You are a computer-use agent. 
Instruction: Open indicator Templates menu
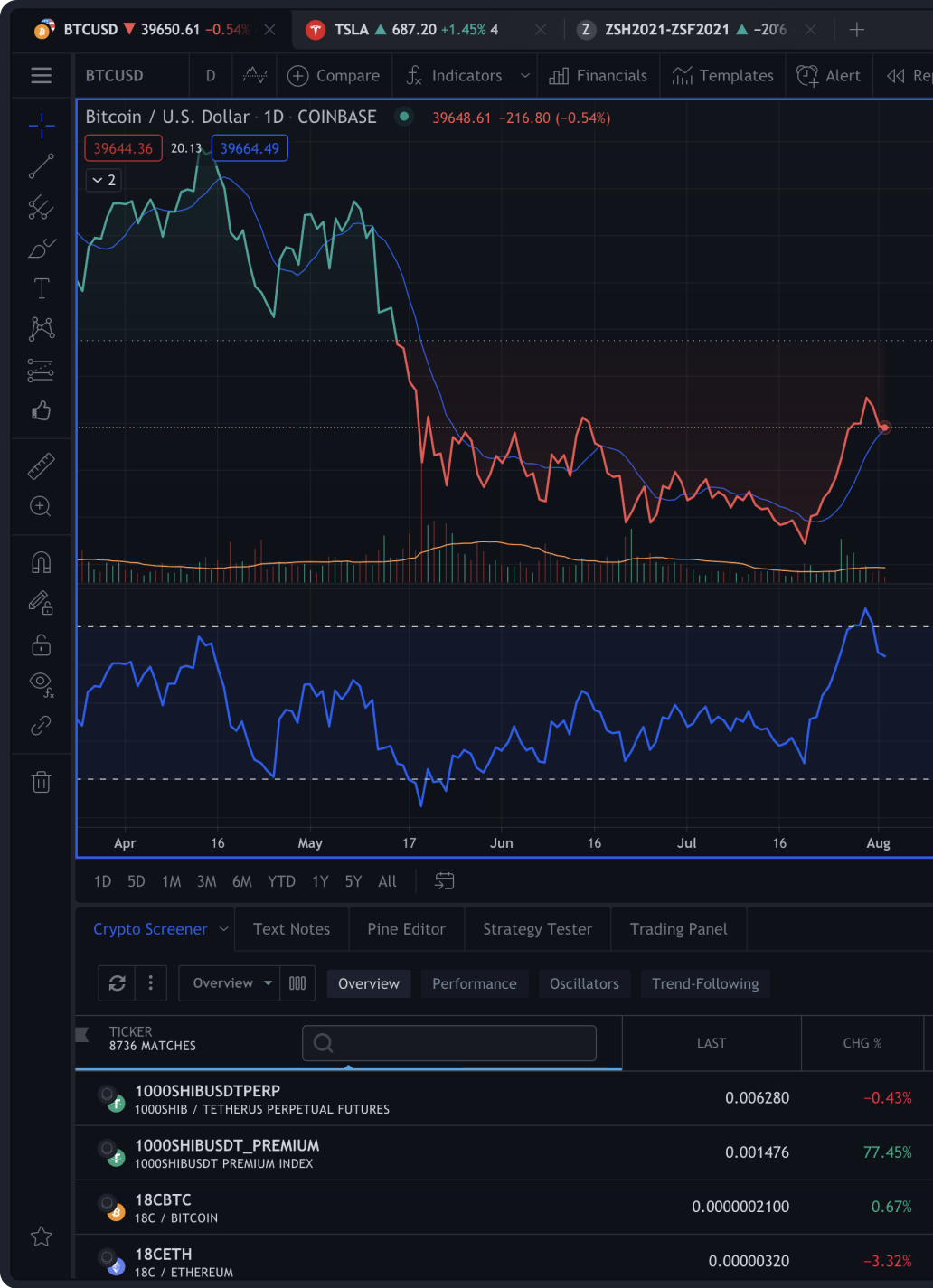click(x=723, y=76)
